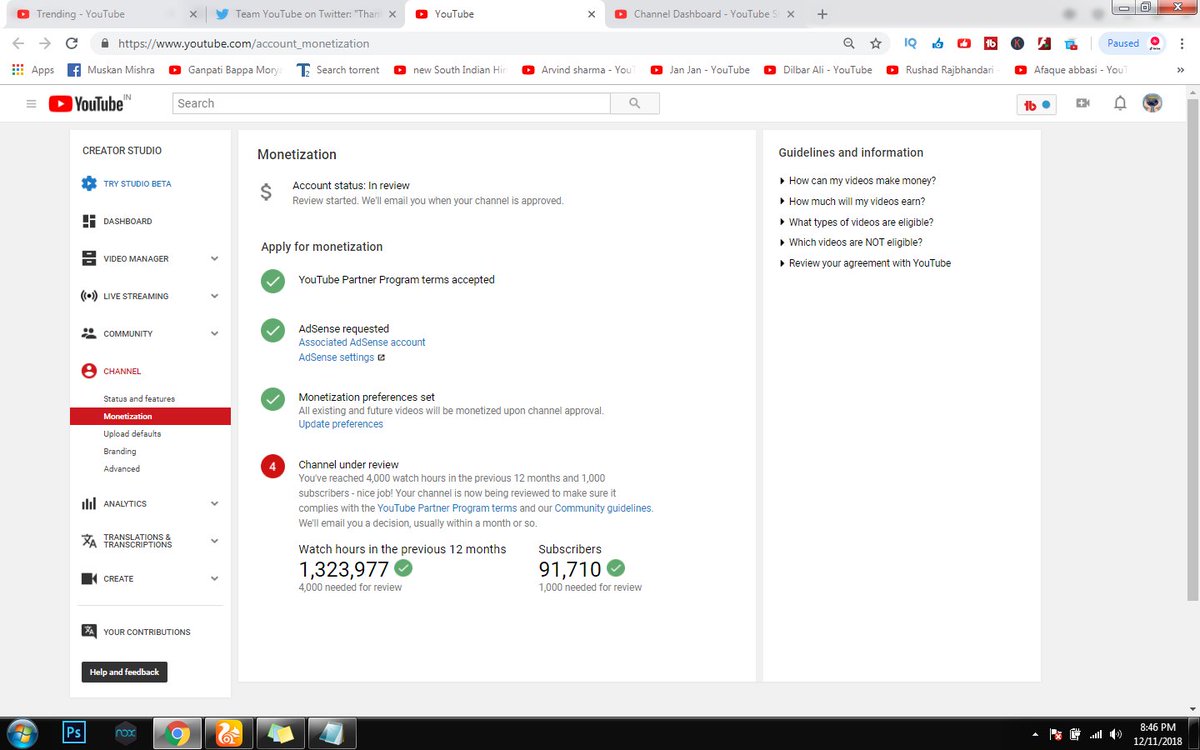Click the Paused profile button
This screenshot has width=1200, height=750.
coord(1132,43)
